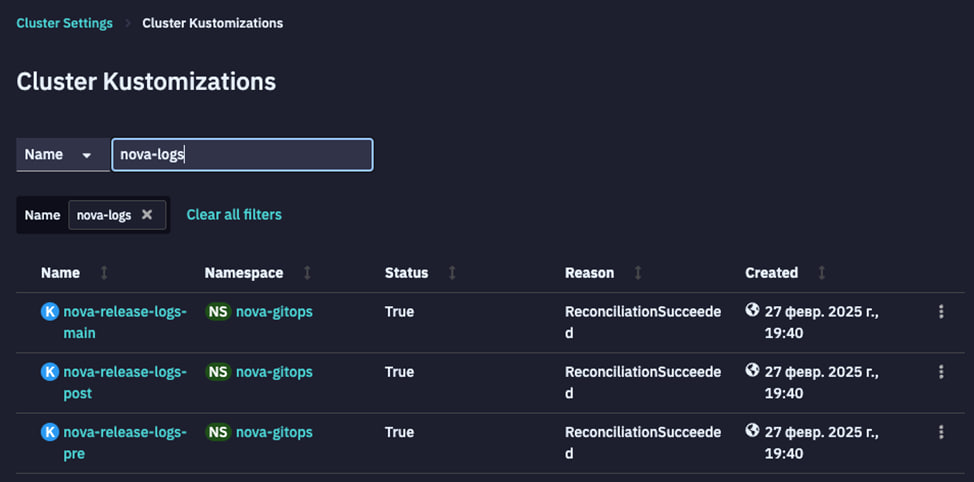Click True status in nova-release-logs-main row
Viewport: 974px width, 482px height.
coord(399,312)
